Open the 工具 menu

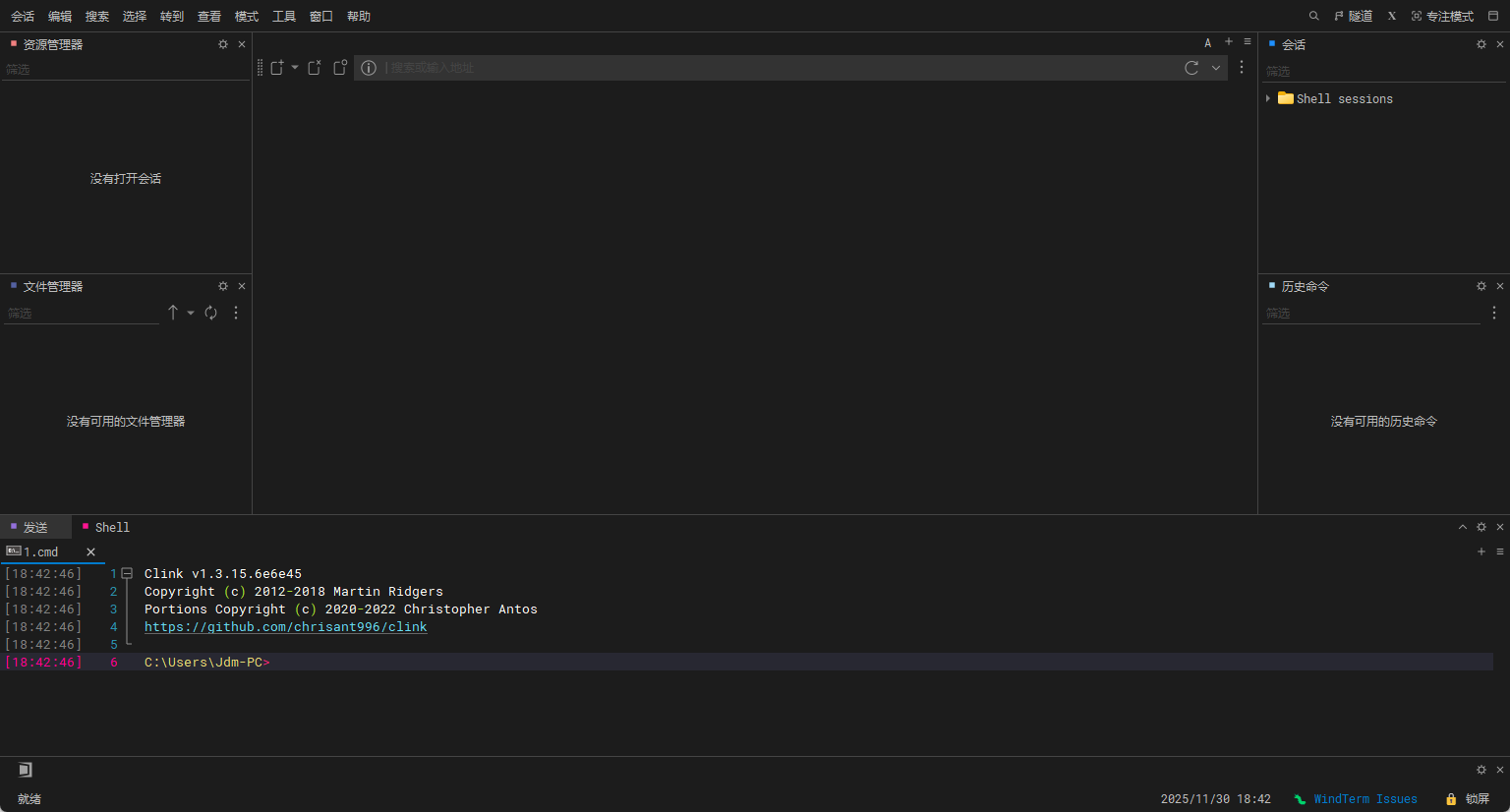click(x=284, y=17)
